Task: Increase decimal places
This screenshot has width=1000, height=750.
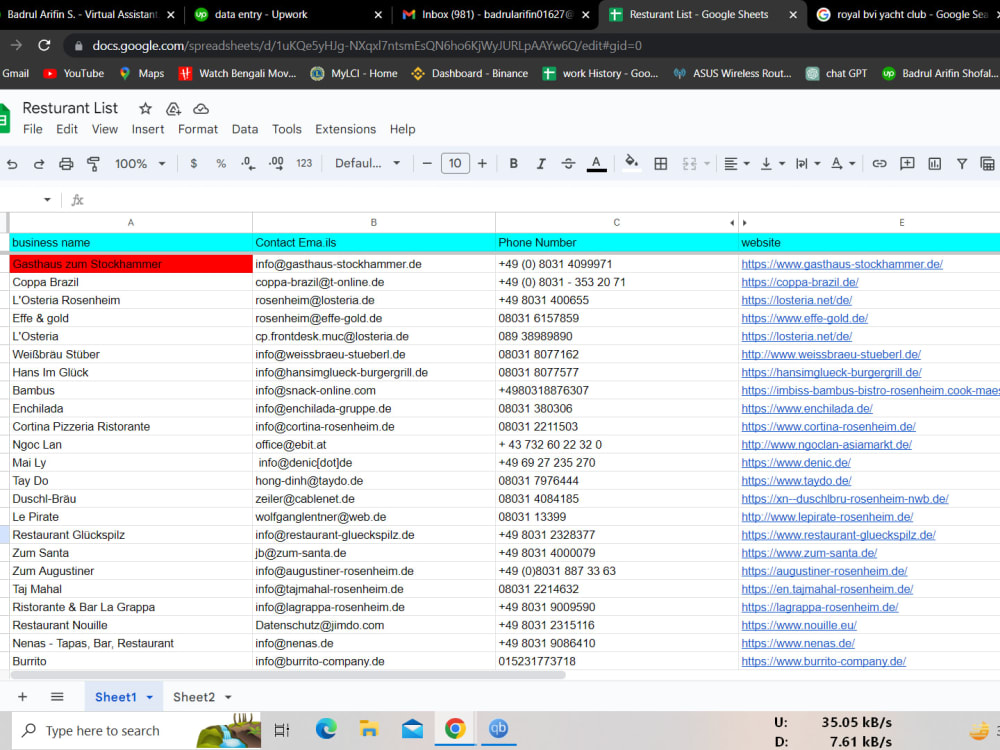Action: (x=276, y=164)
